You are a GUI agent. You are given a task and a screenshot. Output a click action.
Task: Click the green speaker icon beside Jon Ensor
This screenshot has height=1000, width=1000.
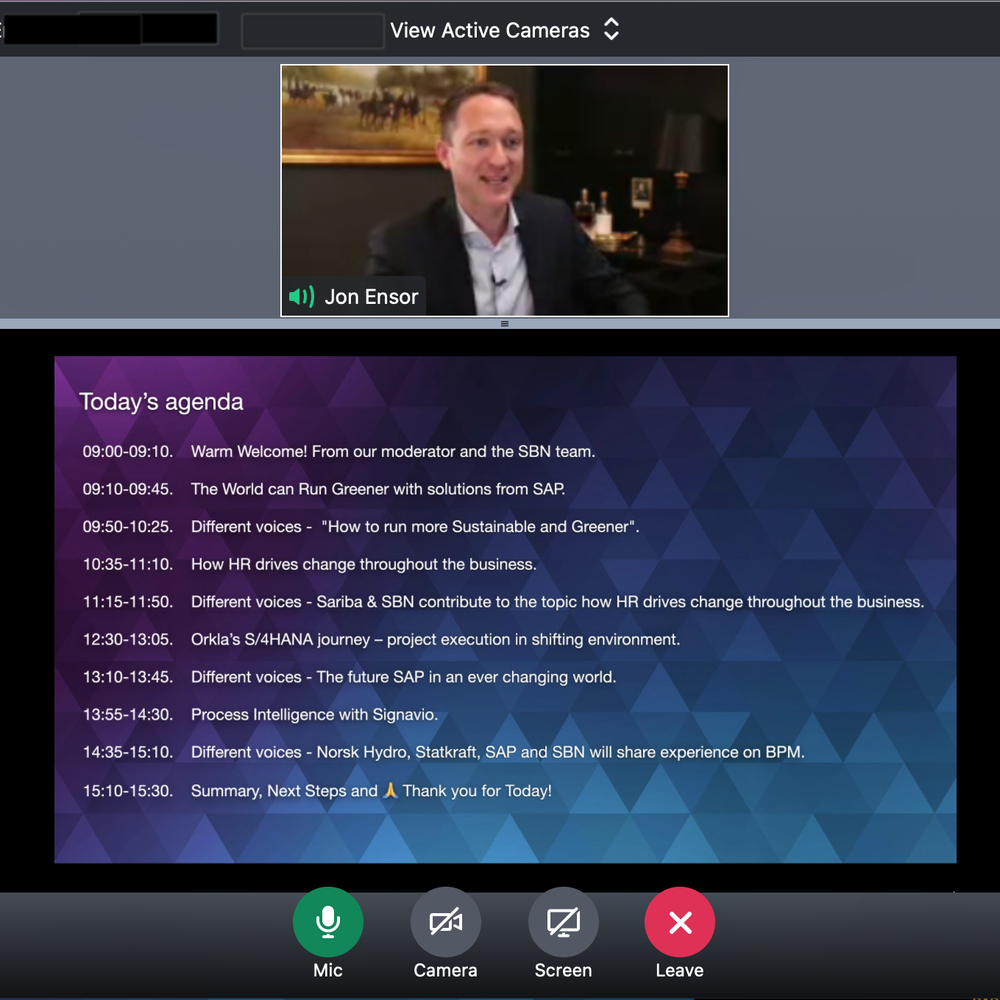[x=301, y=297]
